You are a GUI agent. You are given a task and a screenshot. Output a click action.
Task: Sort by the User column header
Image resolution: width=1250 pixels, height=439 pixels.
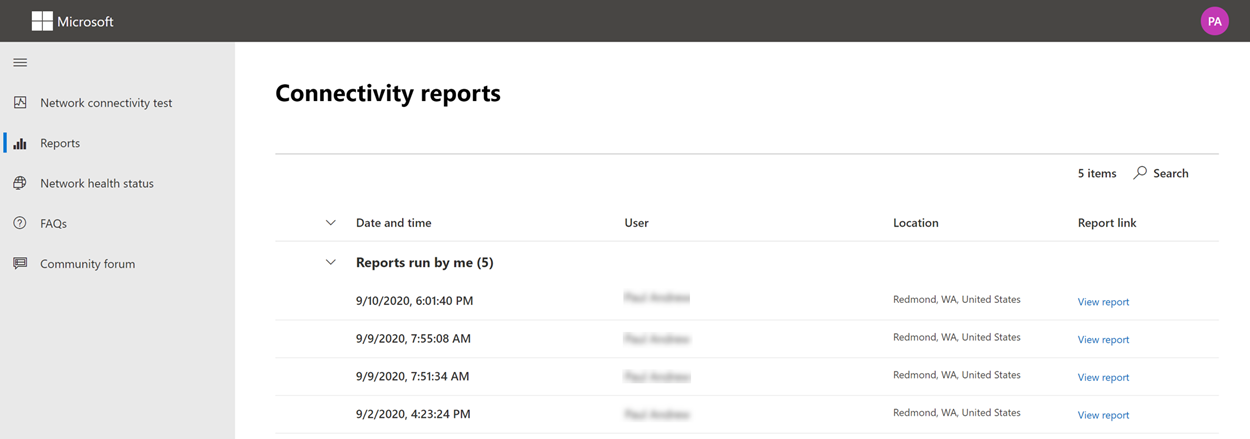[x=636, y=223]
